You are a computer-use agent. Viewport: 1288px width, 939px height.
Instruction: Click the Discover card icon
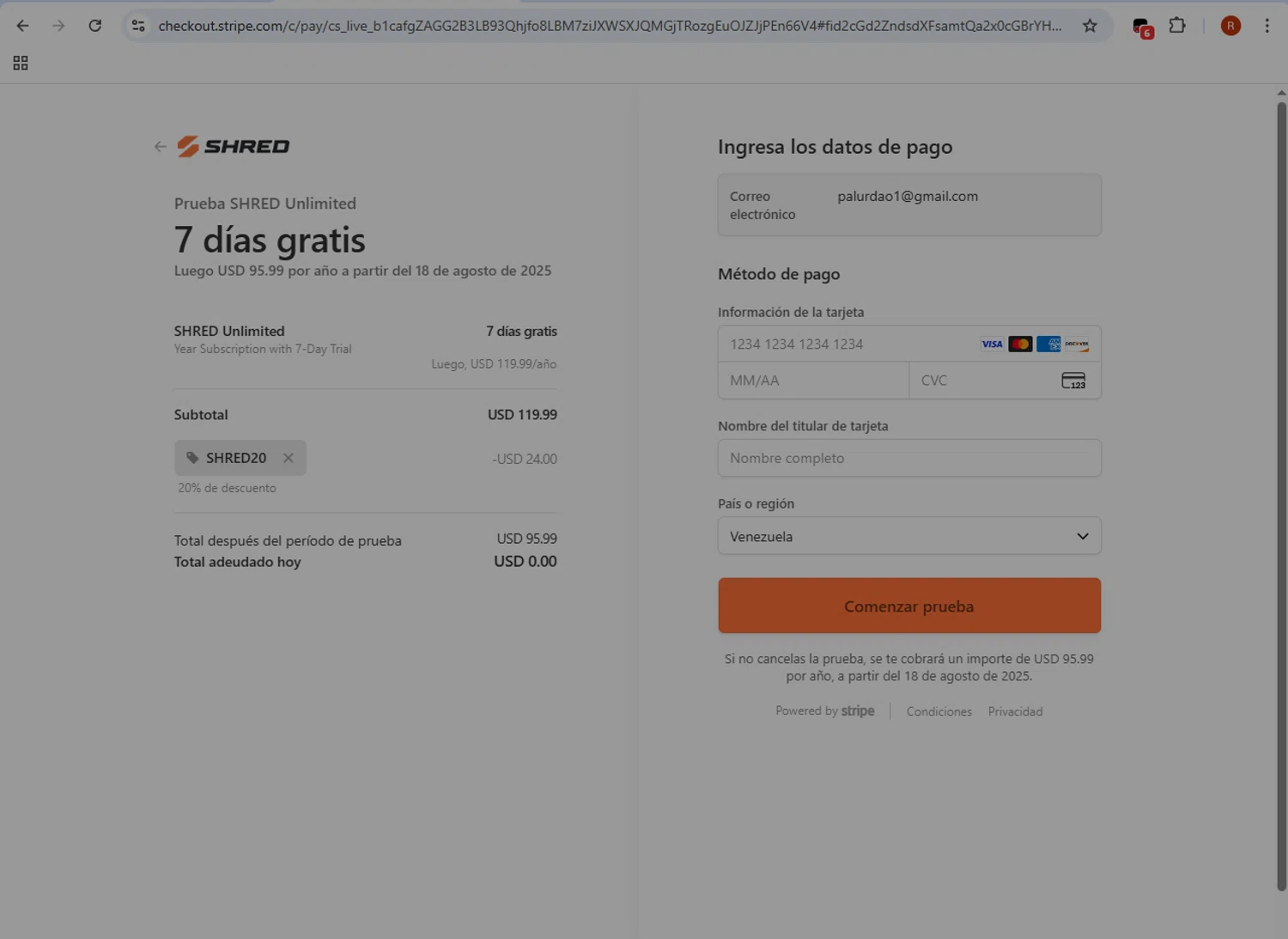pos(1077,344)
